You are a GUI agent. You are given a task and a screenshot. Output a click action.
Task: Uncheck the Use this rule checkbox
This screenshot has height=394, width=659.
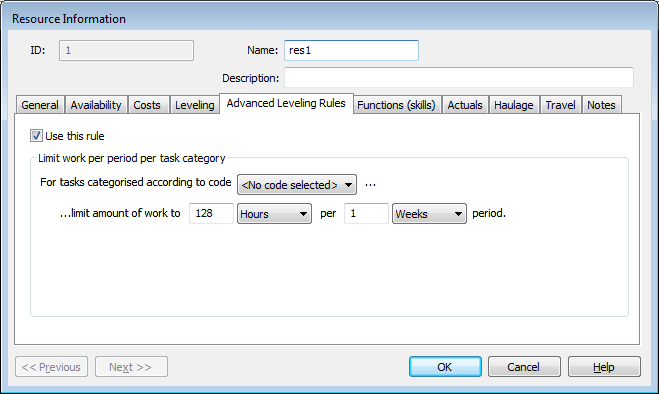tap(36, 136)
